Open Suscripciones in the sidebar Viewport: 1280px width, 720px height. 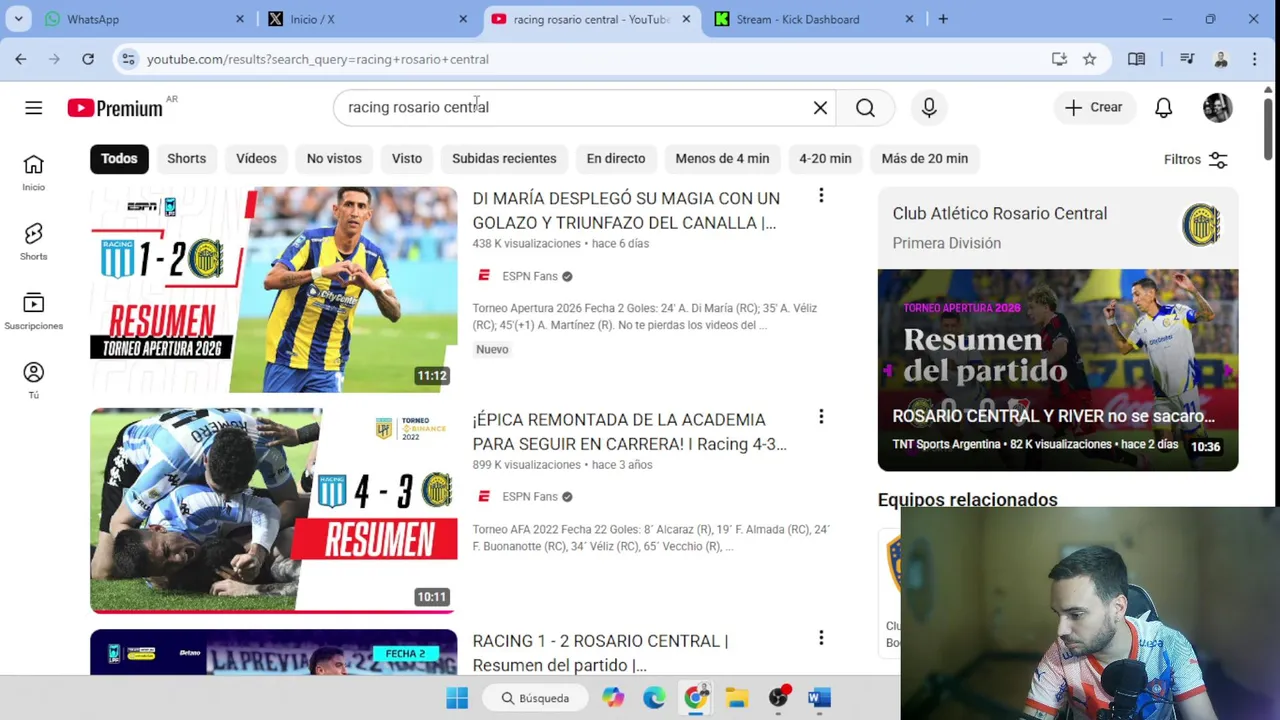[x=33, y=311]
